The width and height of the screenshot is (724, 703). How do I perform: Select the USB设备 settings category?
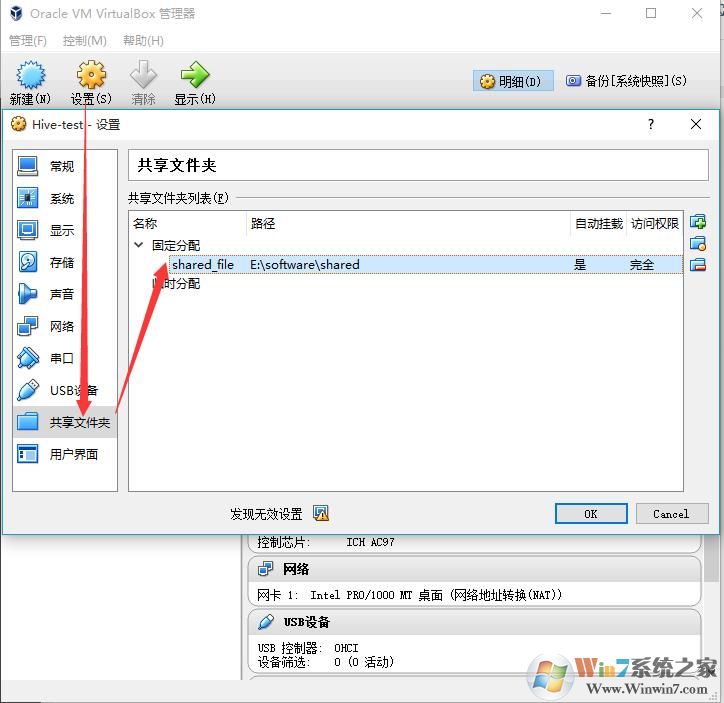(65, 390)
